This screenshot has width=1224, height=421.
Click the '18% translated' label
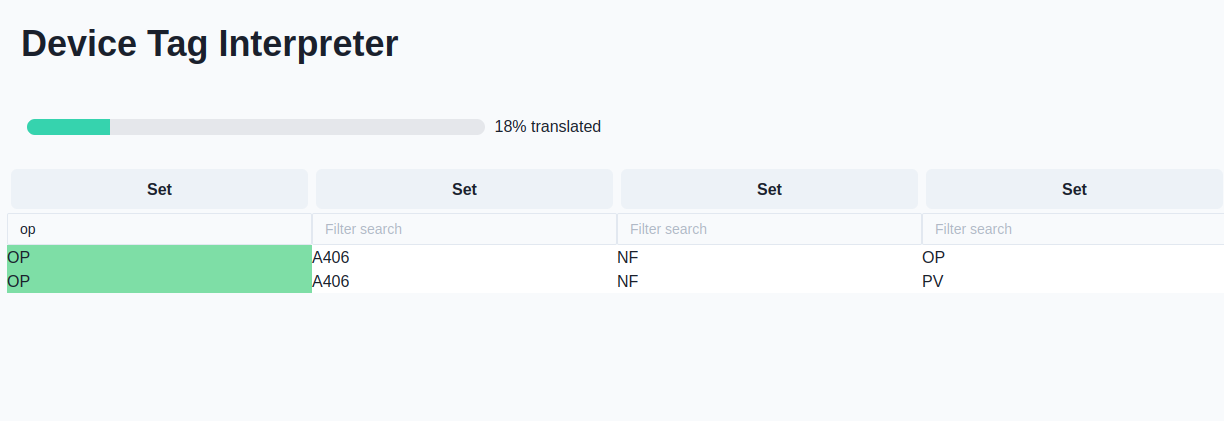click(548, 127)
